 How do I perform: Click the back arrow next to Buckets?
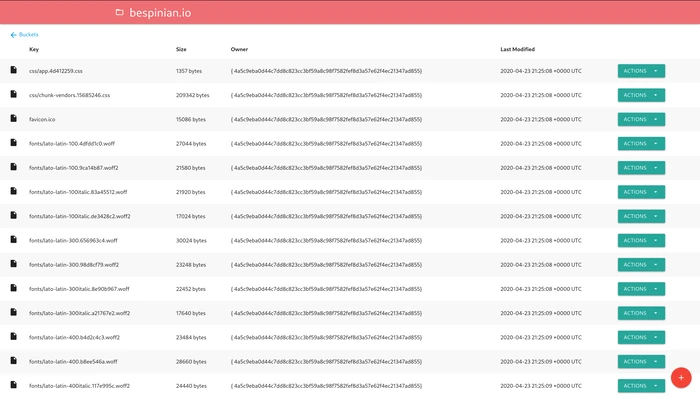[13, 35]
